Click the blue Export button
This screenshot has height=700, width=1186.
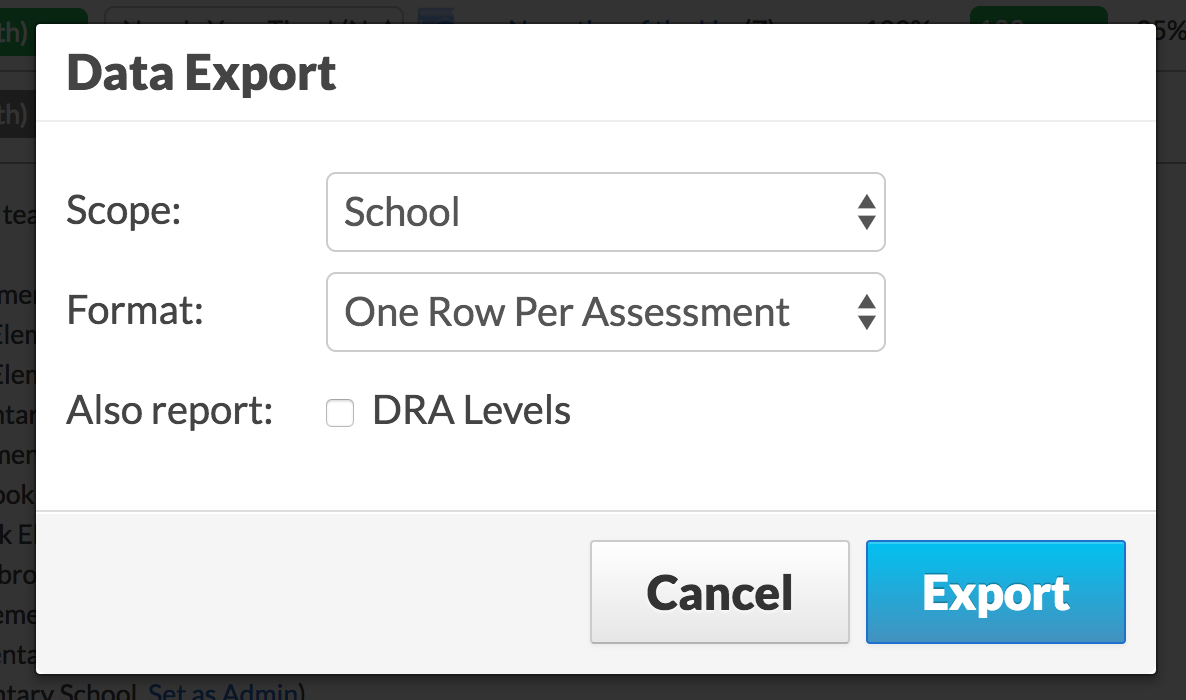click(995, 592)
